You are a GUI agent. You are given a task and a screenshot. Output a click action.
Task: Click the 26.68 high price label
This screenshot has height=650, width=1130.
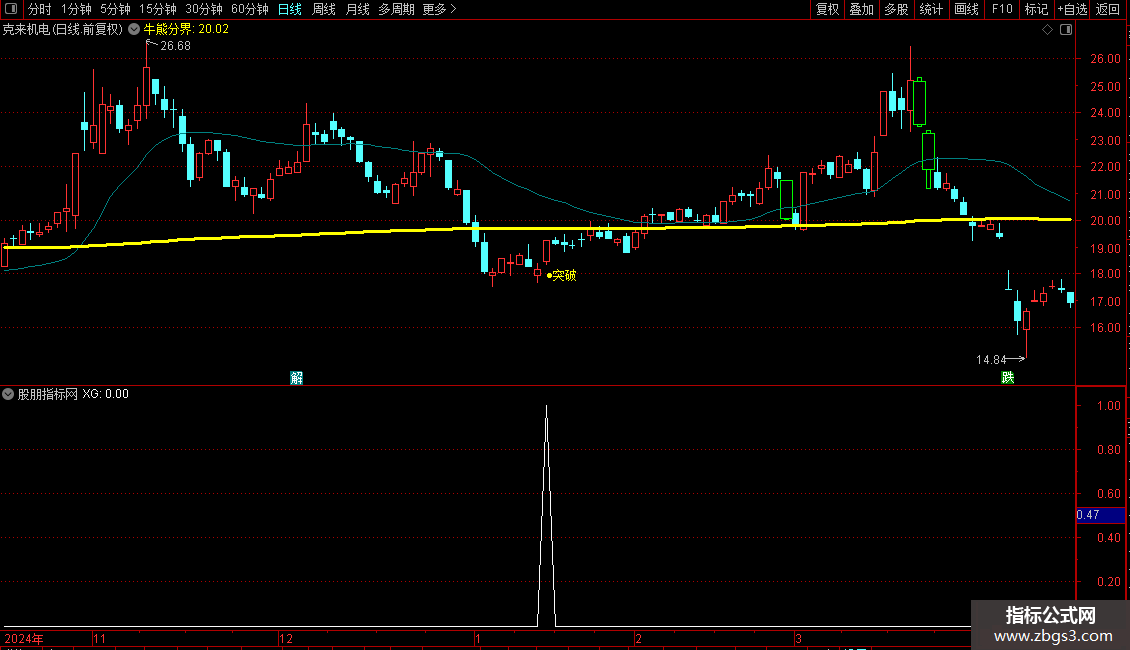coord(175,45)
